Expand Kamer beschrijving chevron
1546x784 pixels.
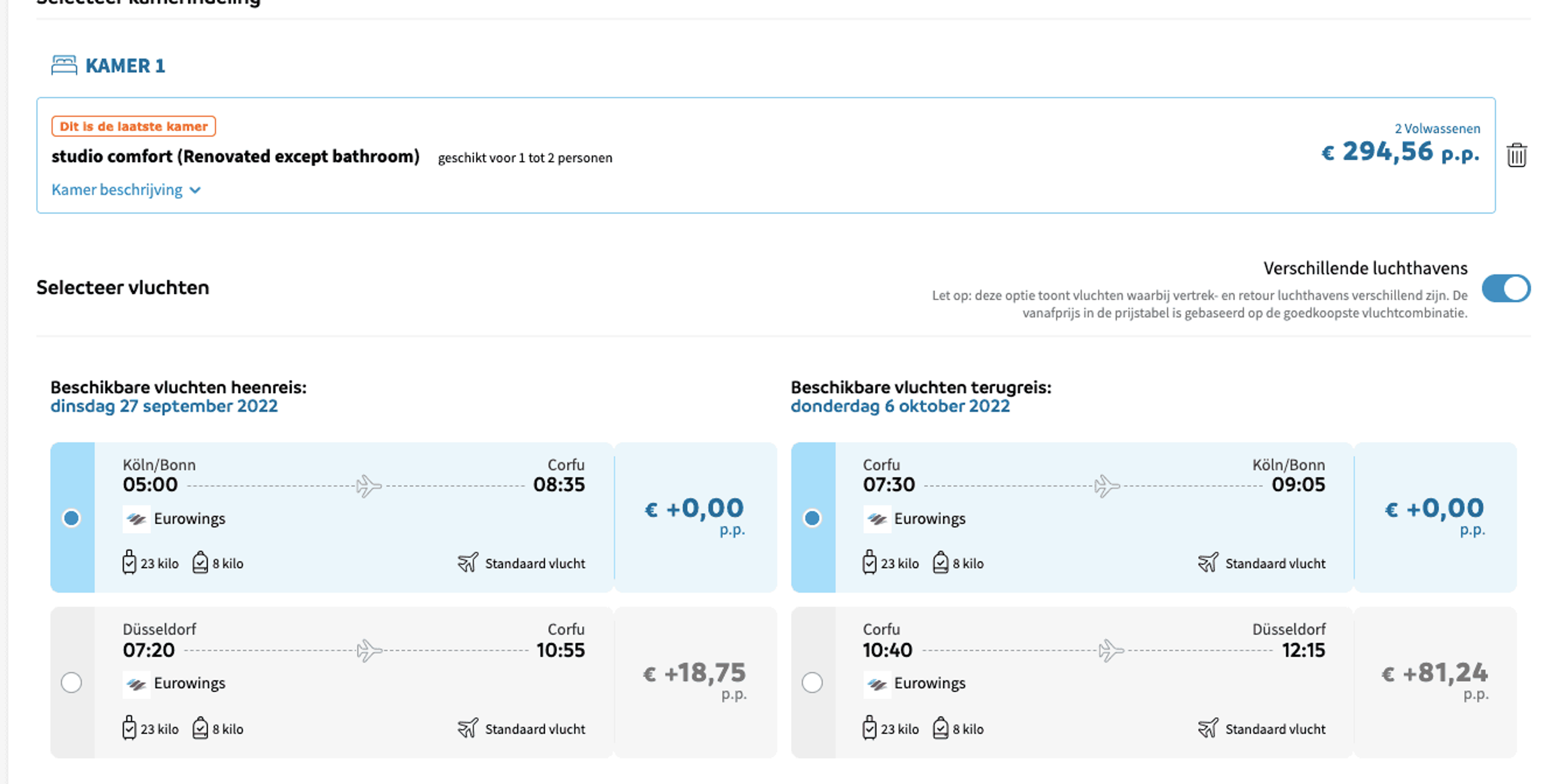(x=195, y=191)
